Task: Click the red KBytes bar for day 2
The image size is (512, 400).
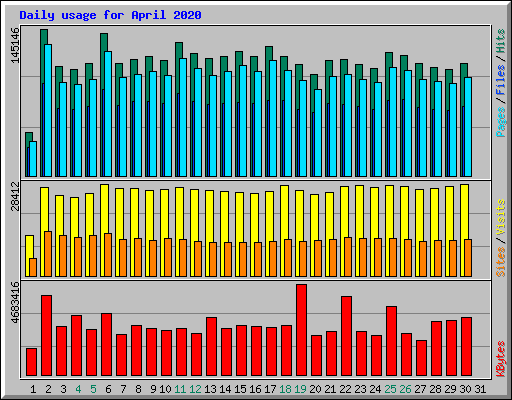Action: coord(46,335)
